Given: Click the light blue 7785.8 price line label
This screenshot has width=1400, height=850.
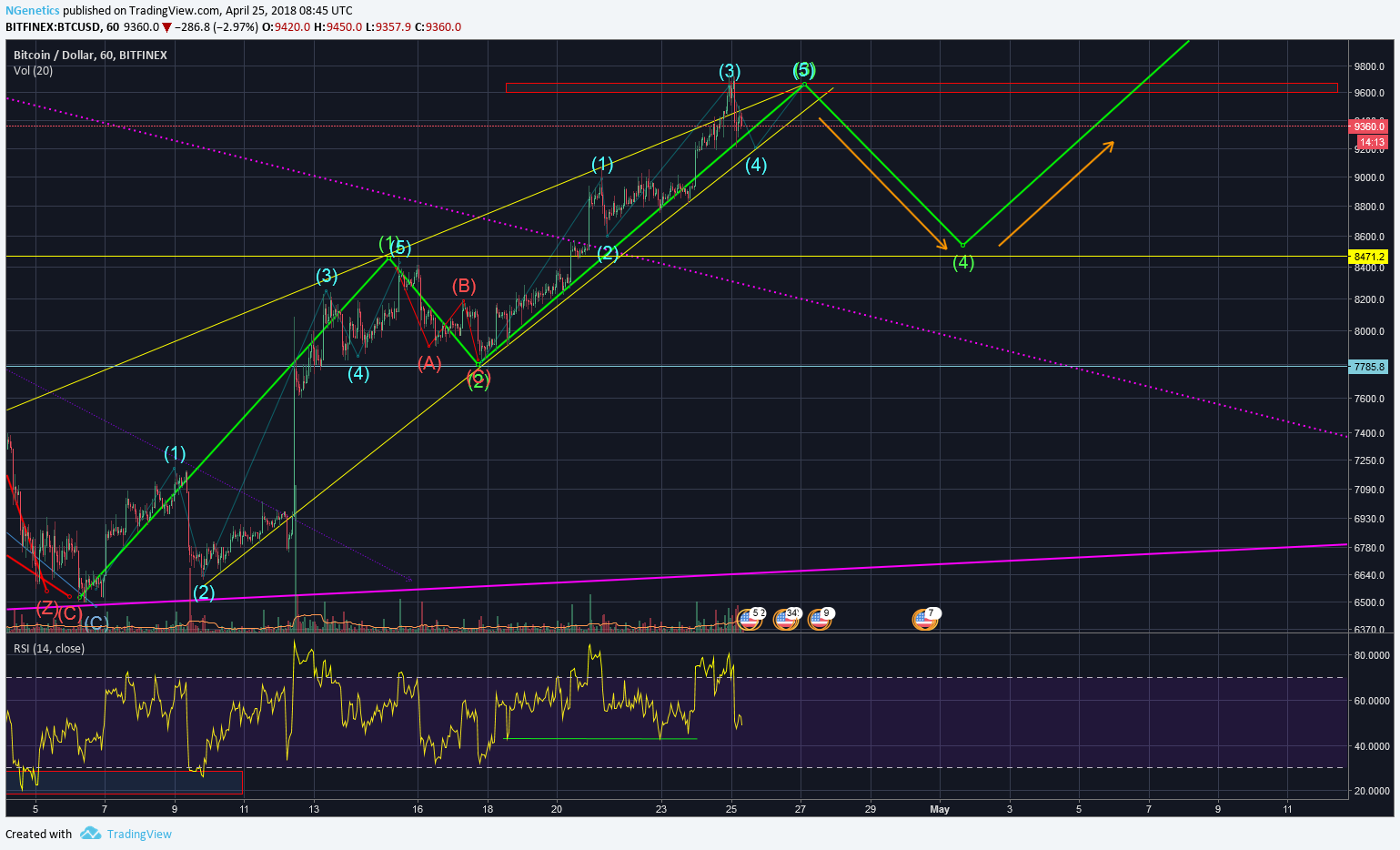Looking at the screenshot, I should 1369,367.
